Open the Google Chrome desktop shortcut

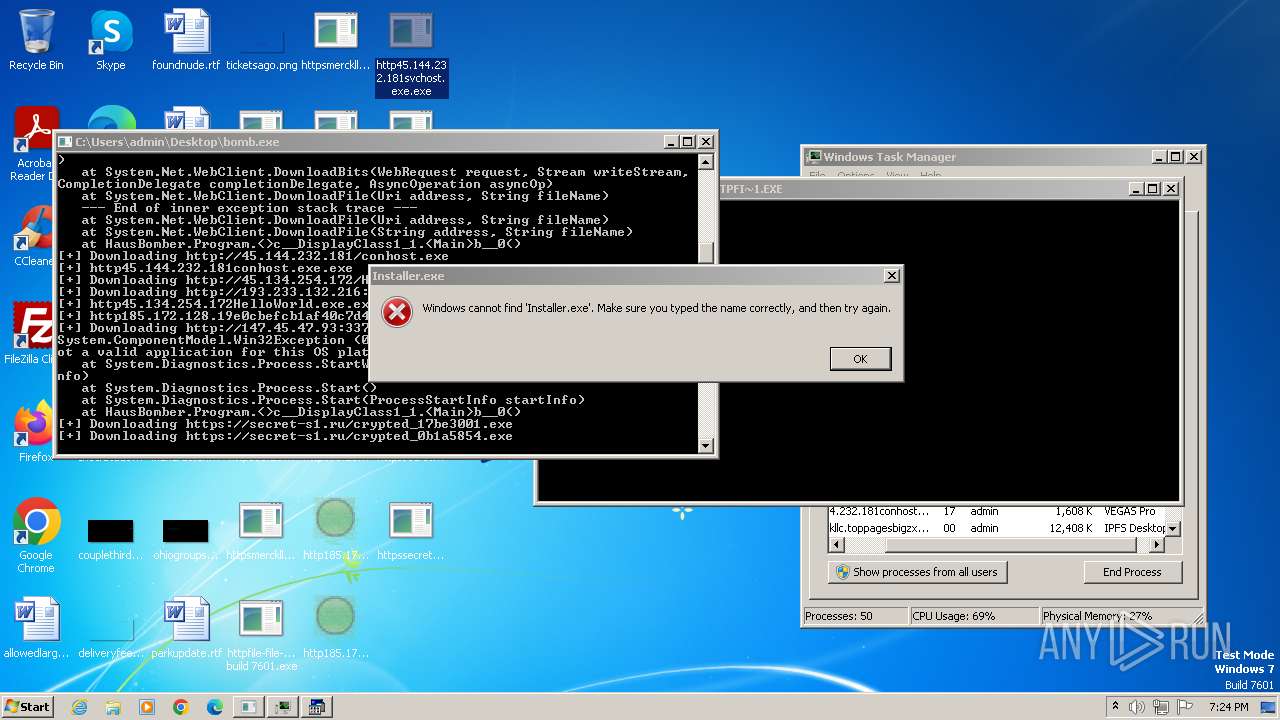(36, 536)
